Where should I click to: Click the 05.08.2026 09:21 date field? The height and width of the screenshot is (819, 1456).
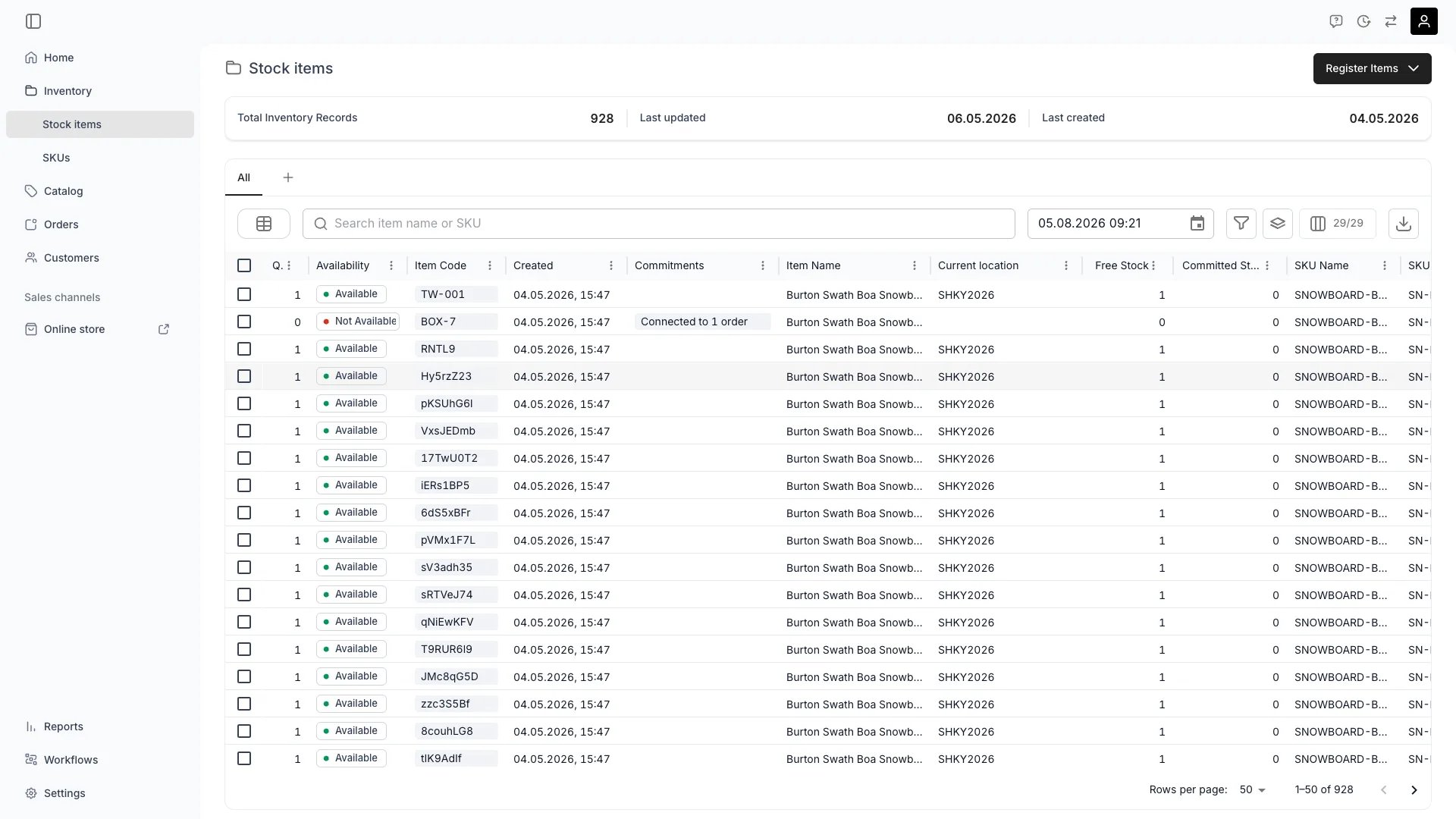pyautogui.click(x=1121, y=224)
